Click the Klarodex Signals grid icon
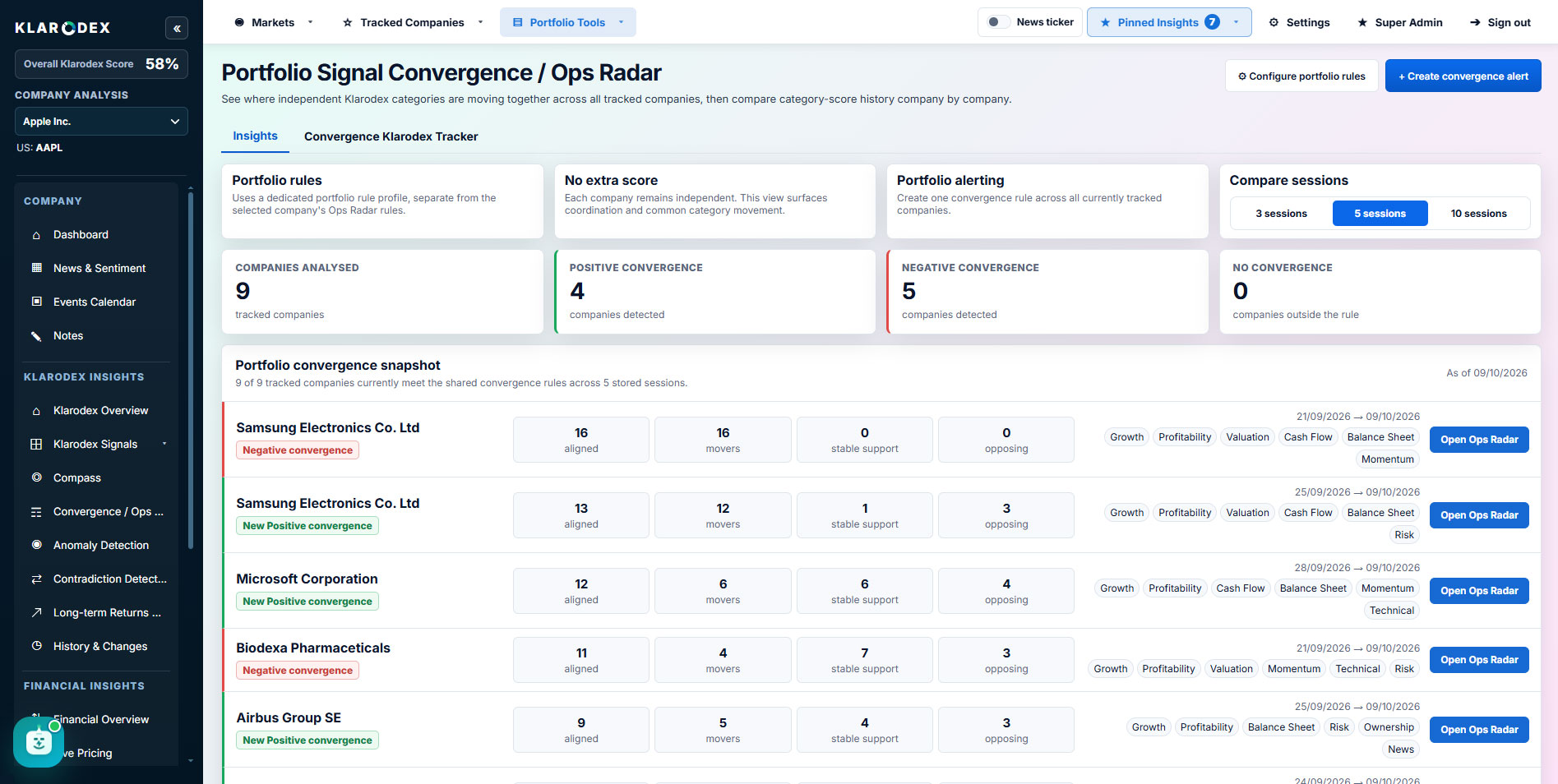The image size is (1558, 784). 36,445
